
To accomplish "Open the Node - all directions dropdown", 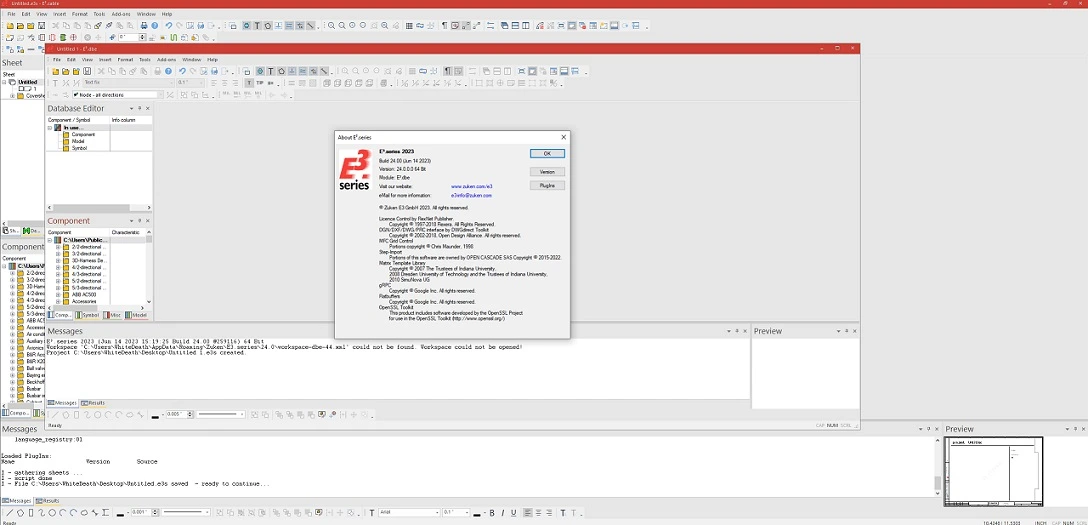I will point(160,95).
